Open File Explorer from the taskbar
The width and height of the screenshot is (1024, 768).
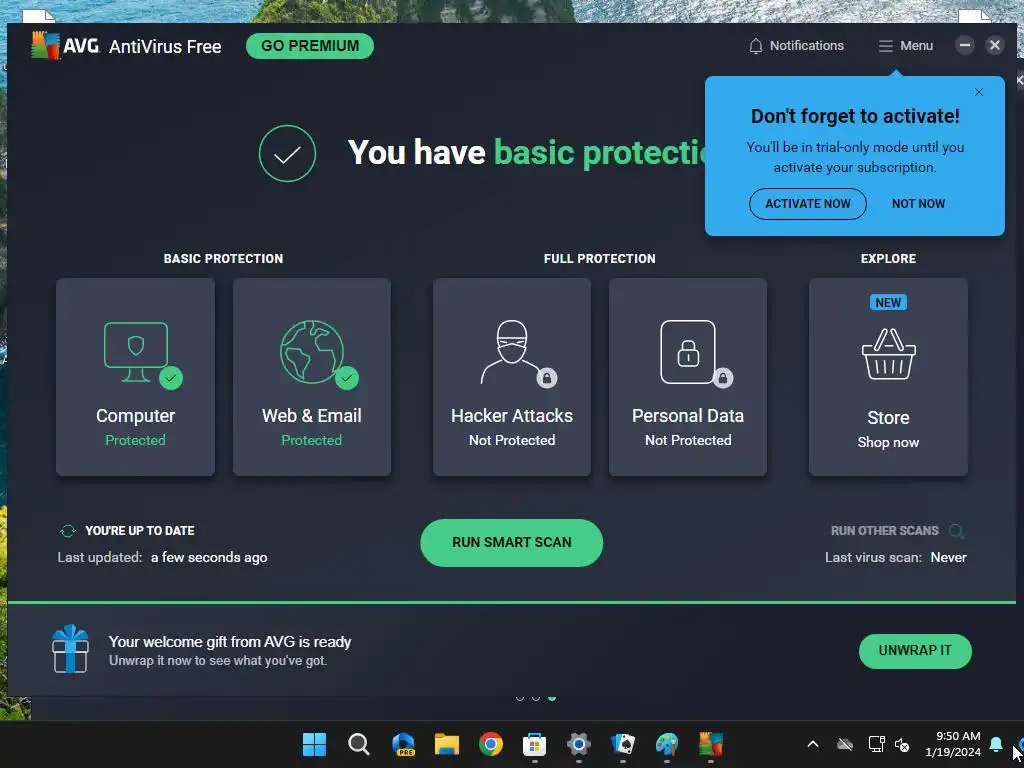(x=447, y=744)
